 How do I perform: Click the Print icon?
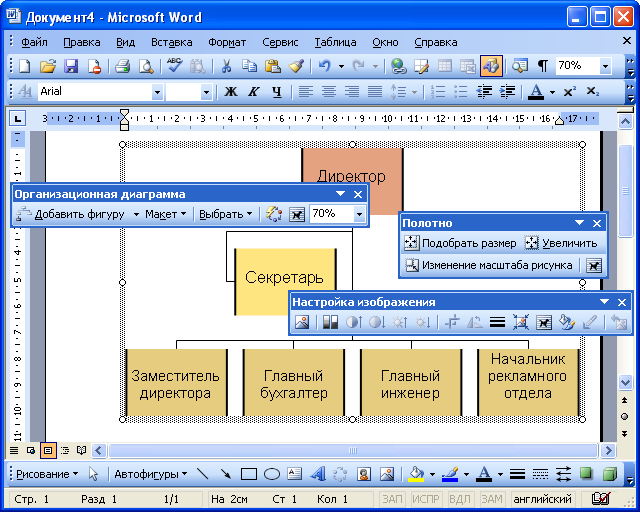coord(122,66)
